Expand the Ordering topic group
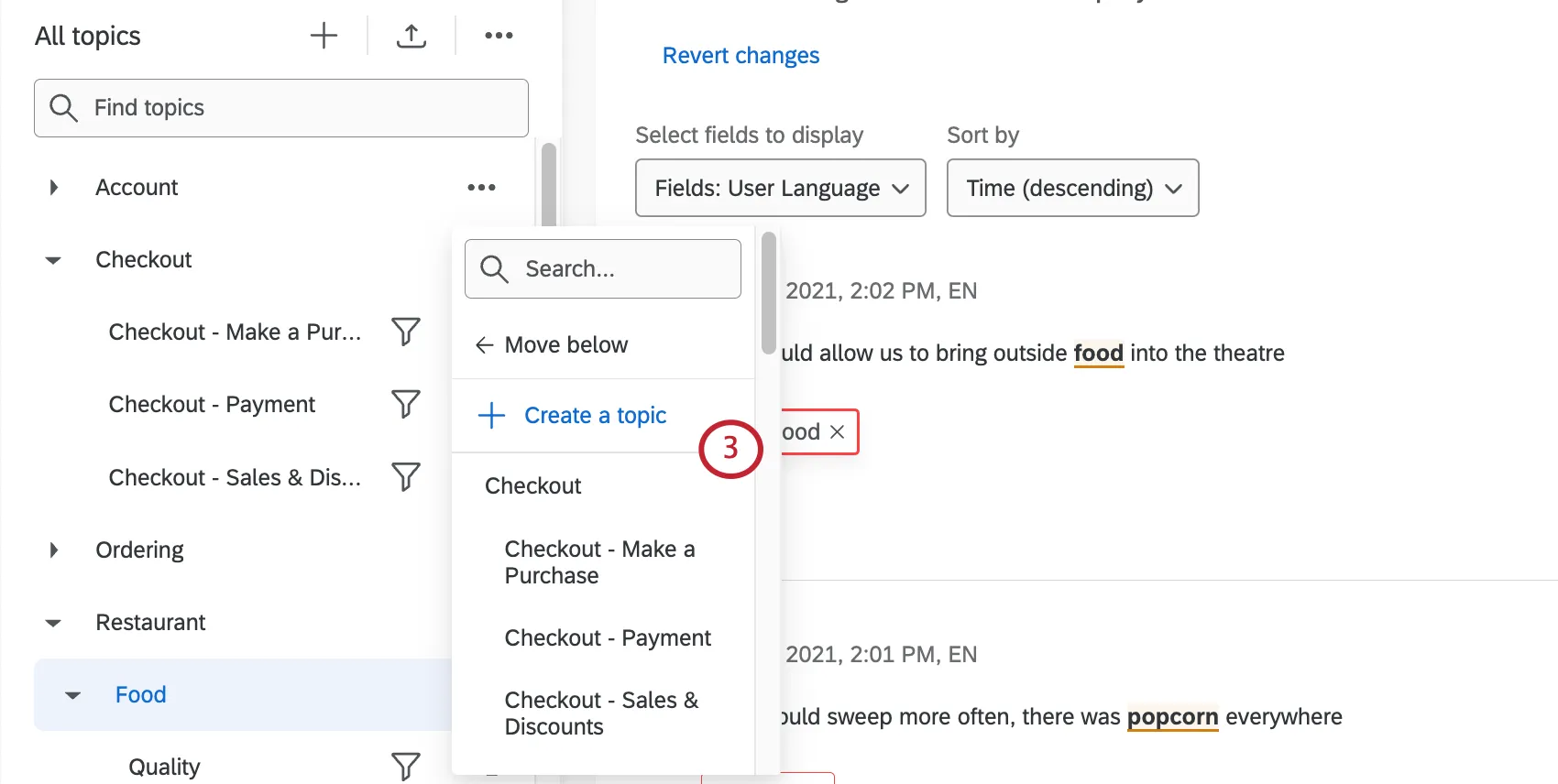 click(54, 550)
